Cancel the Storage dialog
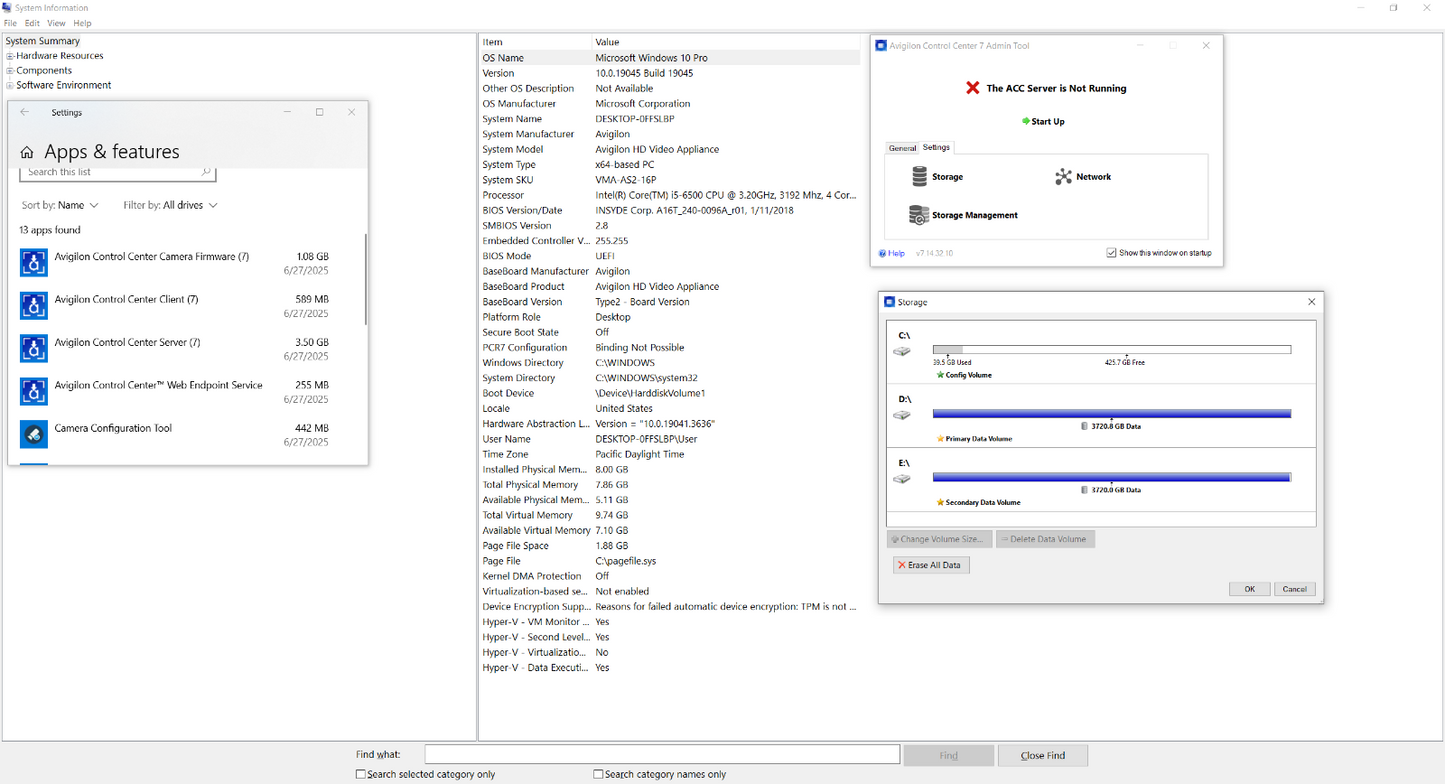1445x784 pixels. point(1294,589)
